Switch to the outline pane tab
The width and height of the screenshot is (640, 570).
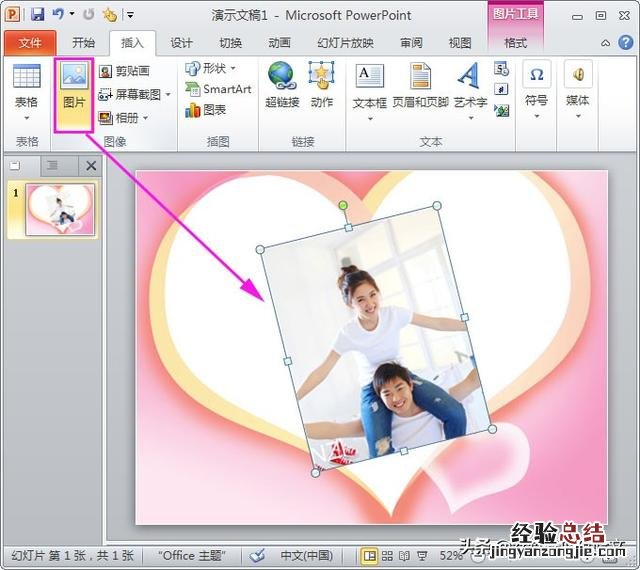click(x=52, y=165)
